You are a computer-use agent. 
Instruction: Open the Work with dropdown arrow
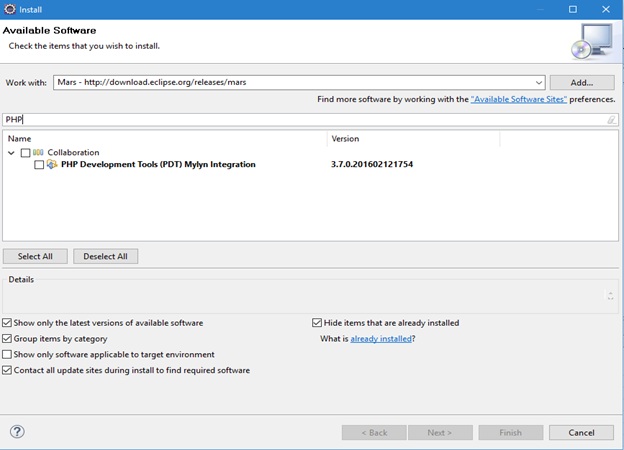(x=538, y=83)
